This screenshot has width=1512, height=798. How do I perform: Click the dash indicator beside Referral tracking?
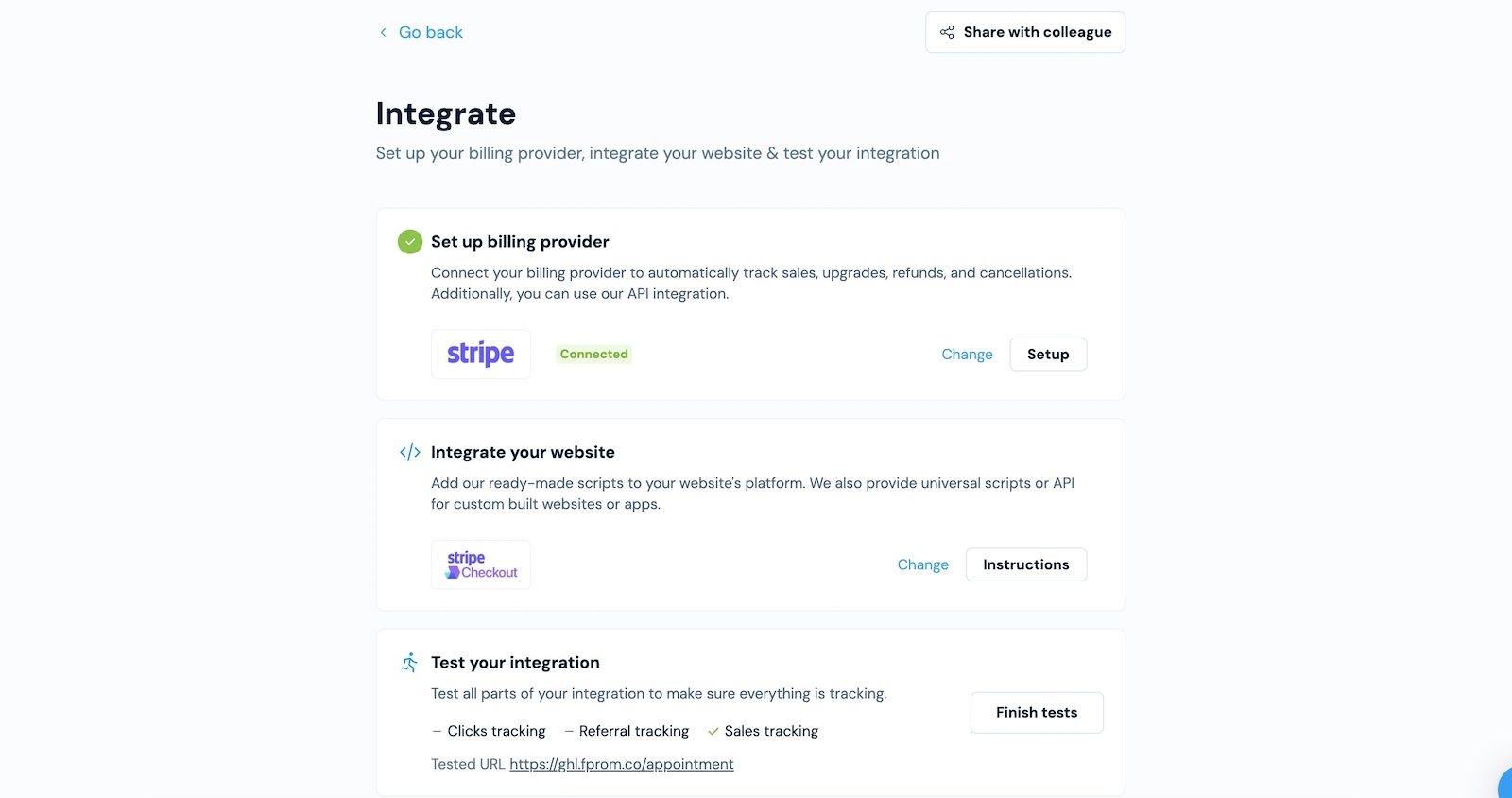click(x=567, y=730)
